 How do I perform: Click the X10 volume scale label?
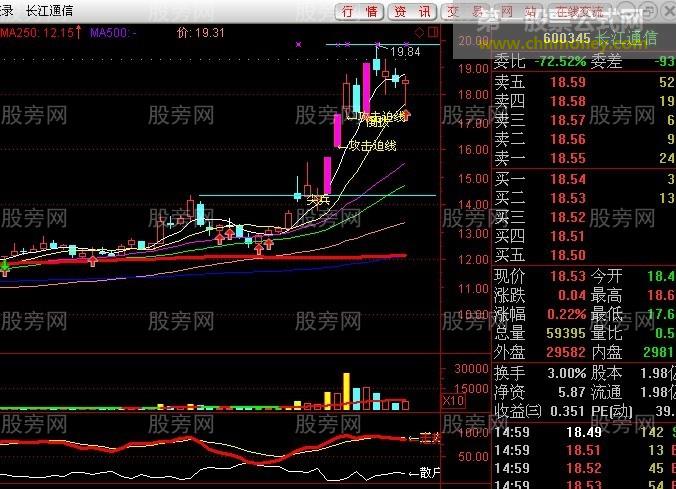pyautogui.click(x=453, y=401)
